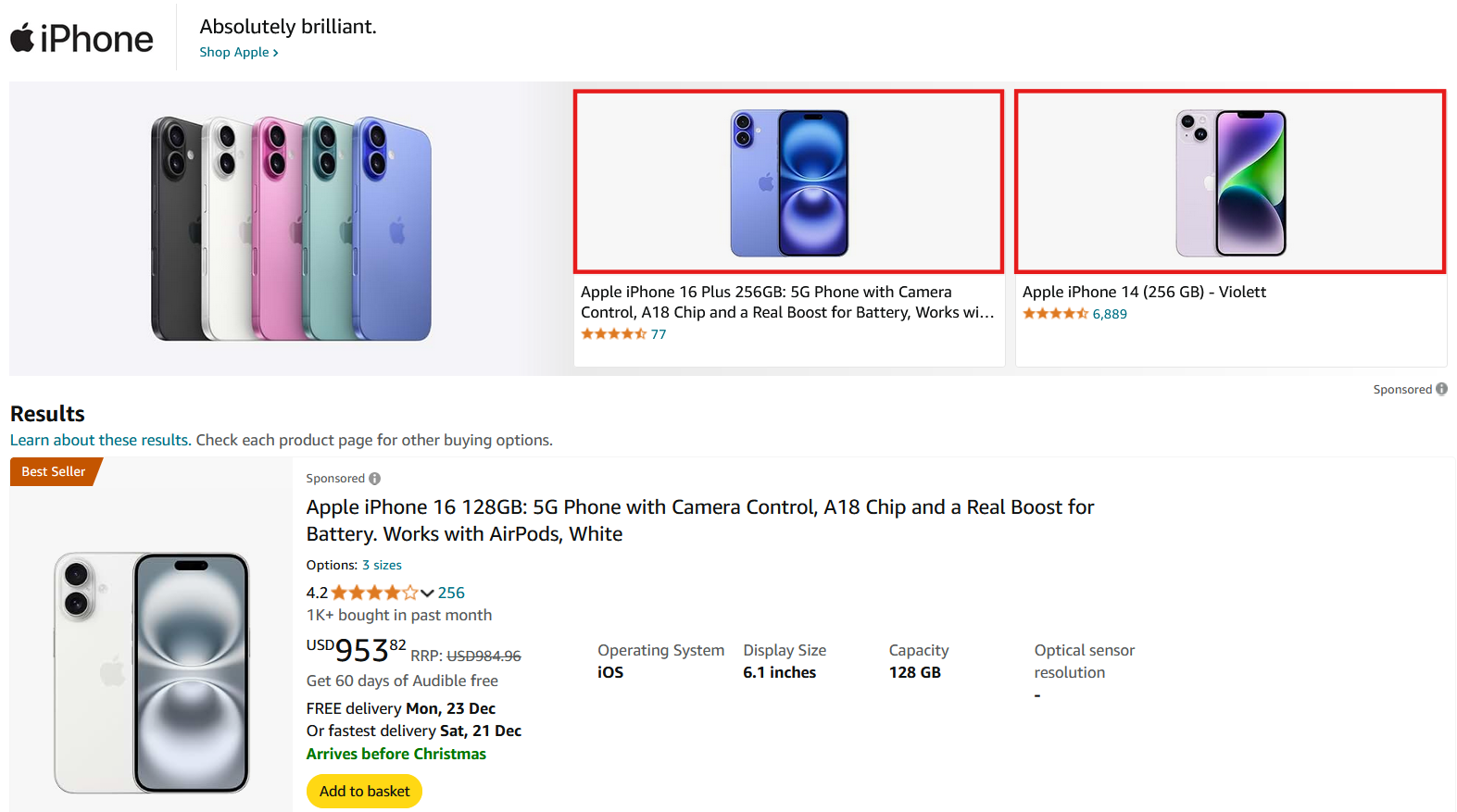Screen dimensions: 1457x812
Task: Open the iPhone 14 (256 GB) Violett title
Action: tap(1145, 291)
